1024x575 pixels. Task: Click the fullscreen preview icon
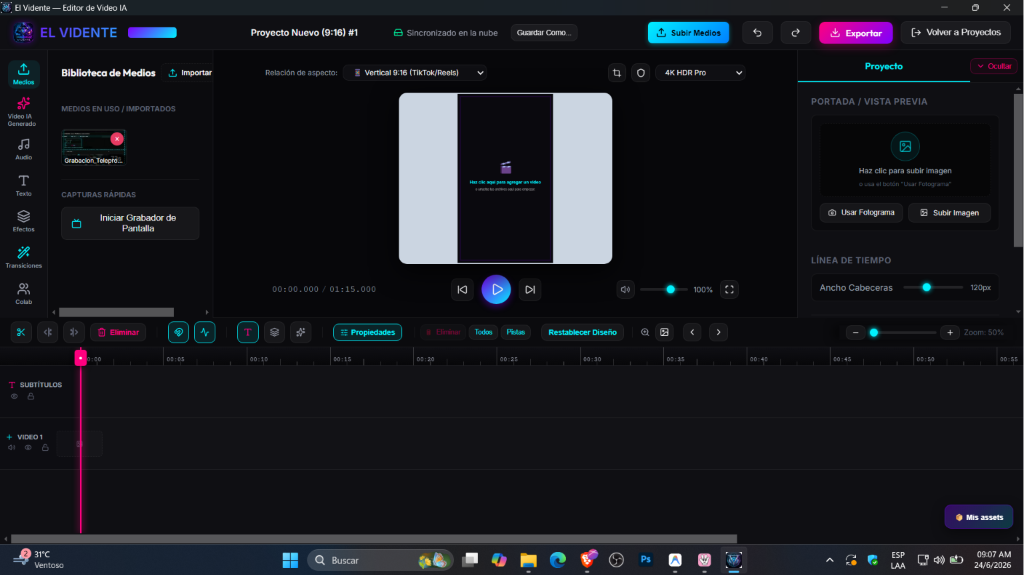[x=729, y=289]
